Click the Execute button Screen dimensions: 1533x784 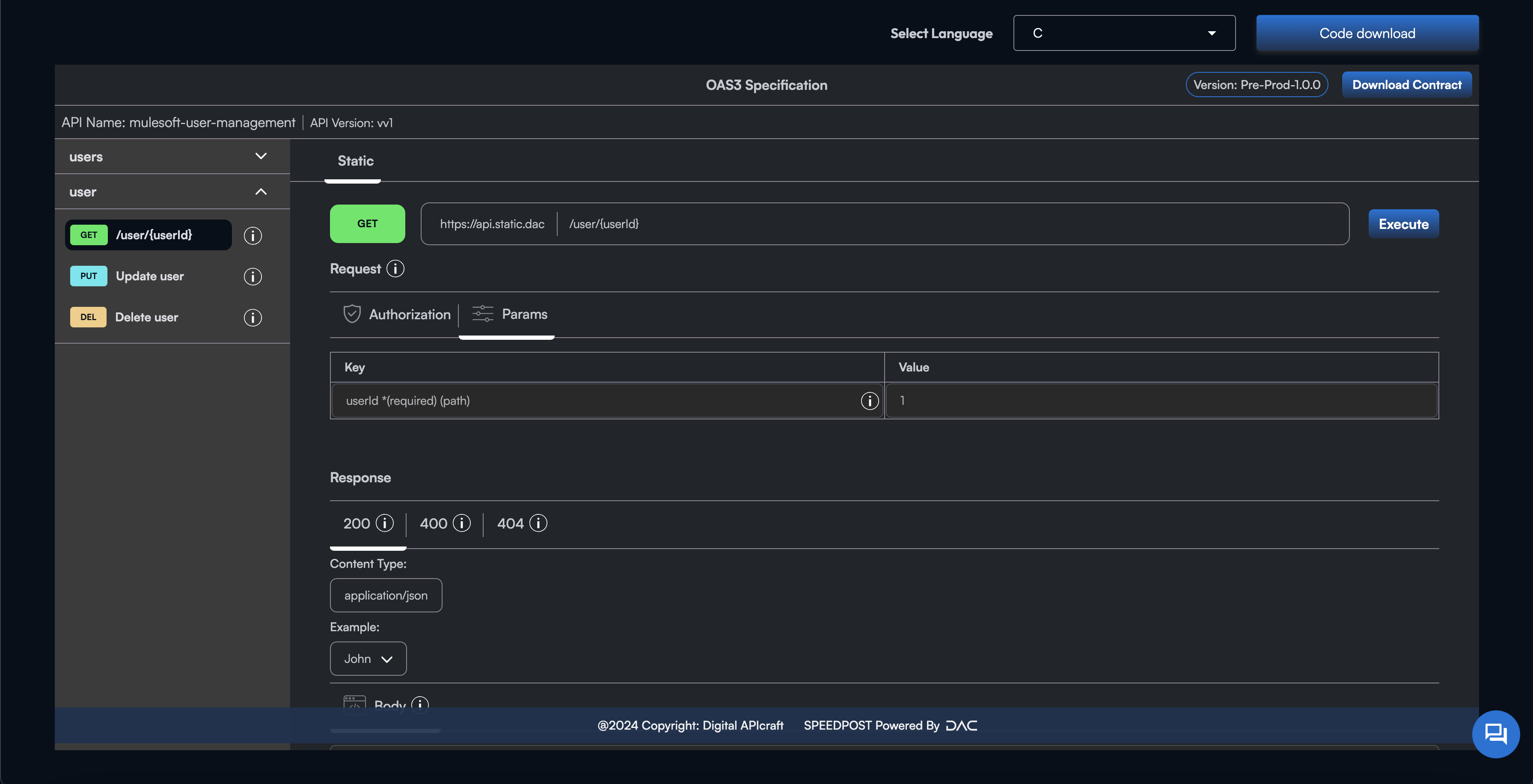(x=1403, y=224)
